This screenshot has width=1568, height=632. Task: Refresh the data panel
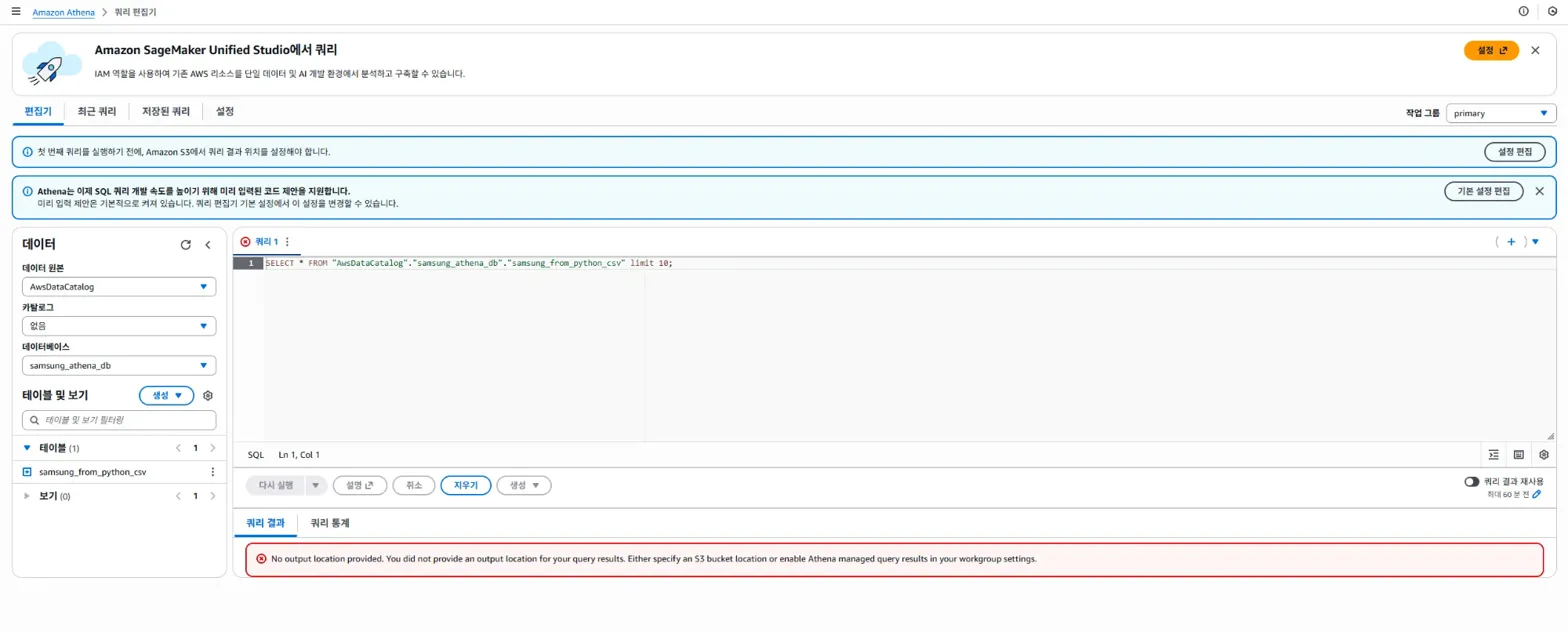[185, 244]
